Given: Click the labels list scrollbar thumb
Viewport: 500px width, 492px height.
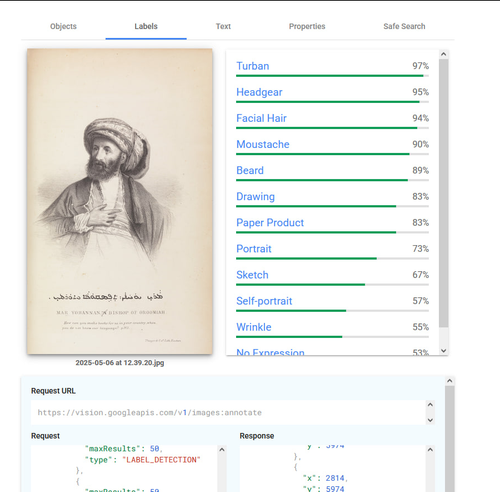Looking at the screenshot, I should pyautogui.click(x=443, y=193).
